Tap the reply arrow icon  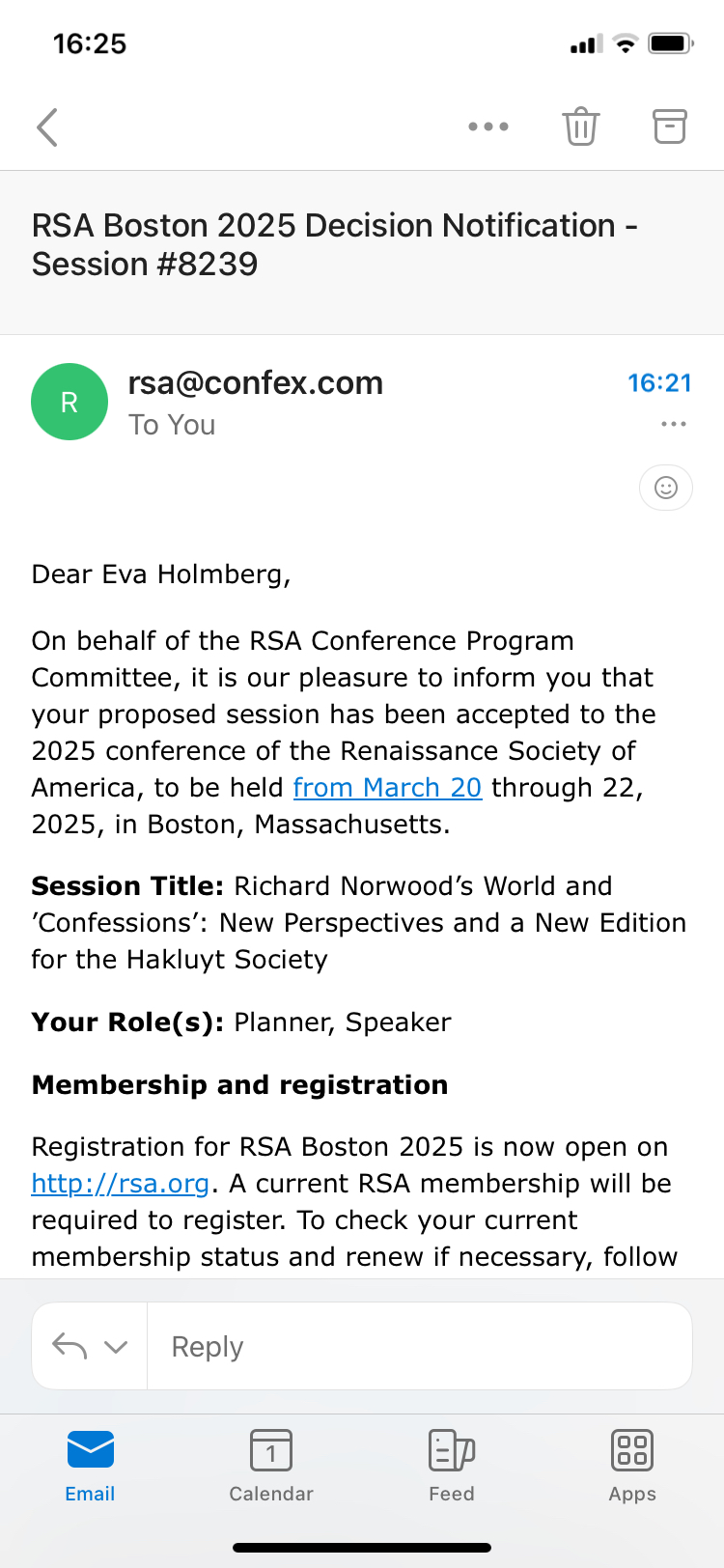click(x=70, y=1346)
